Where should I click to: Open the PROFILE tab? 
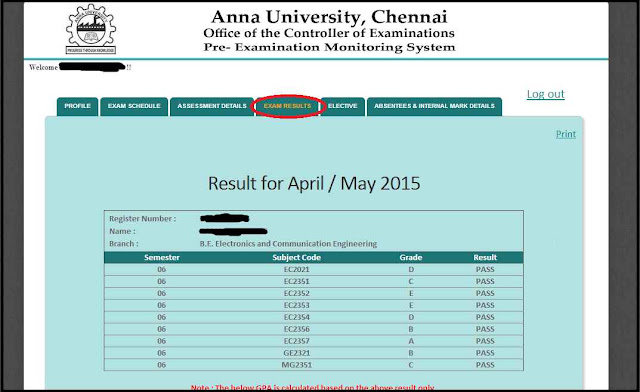78,107
